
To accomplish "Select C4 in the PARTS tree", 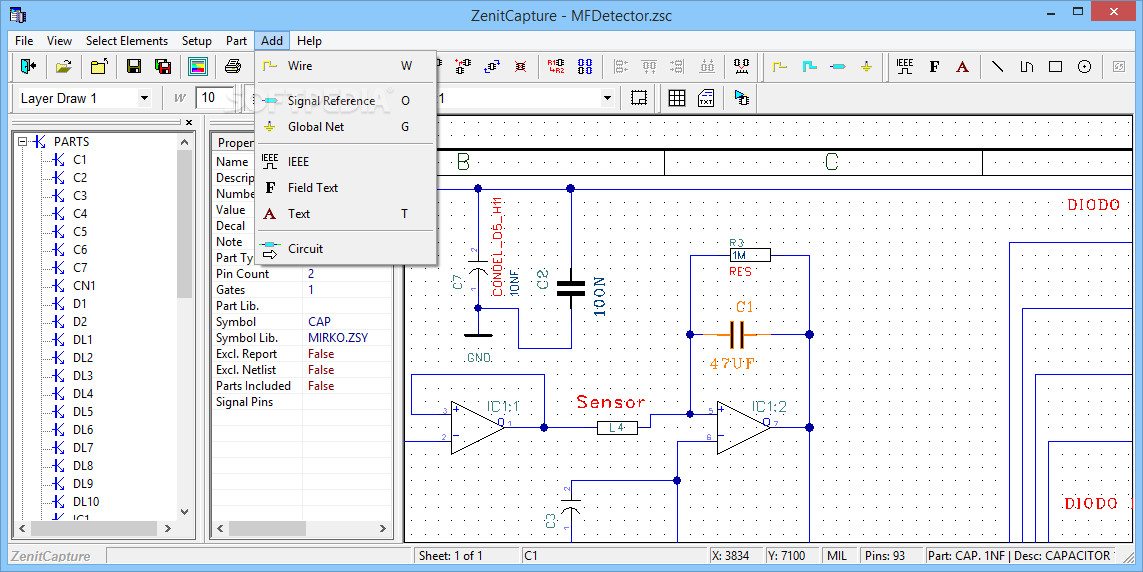I will point(79,213).
